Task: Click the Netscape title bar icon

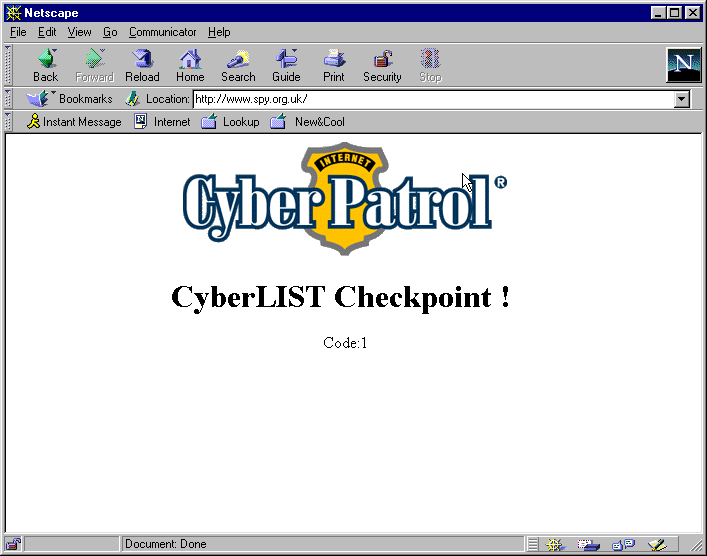Action: 14,13
